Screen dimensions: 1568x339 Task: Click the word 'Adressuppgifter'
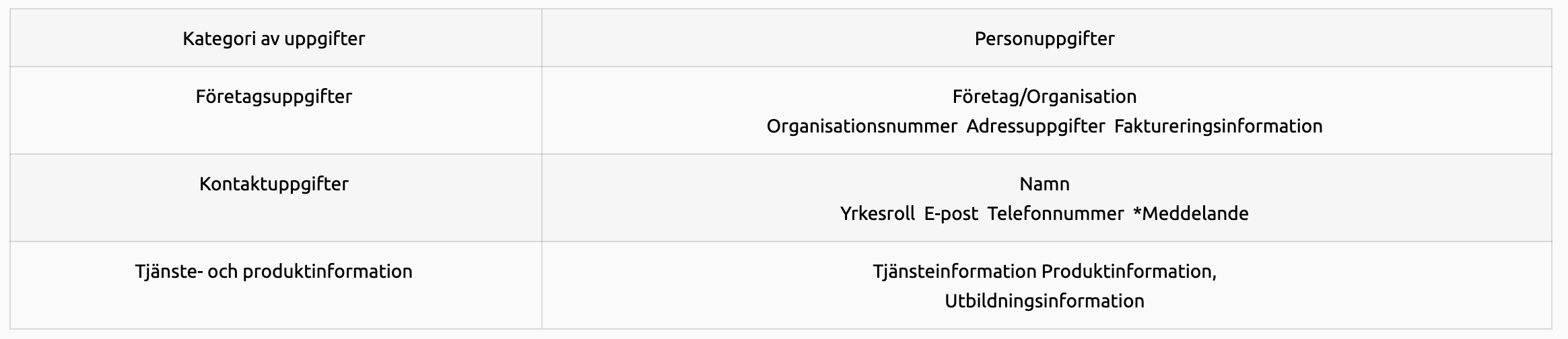point(1035,126)
